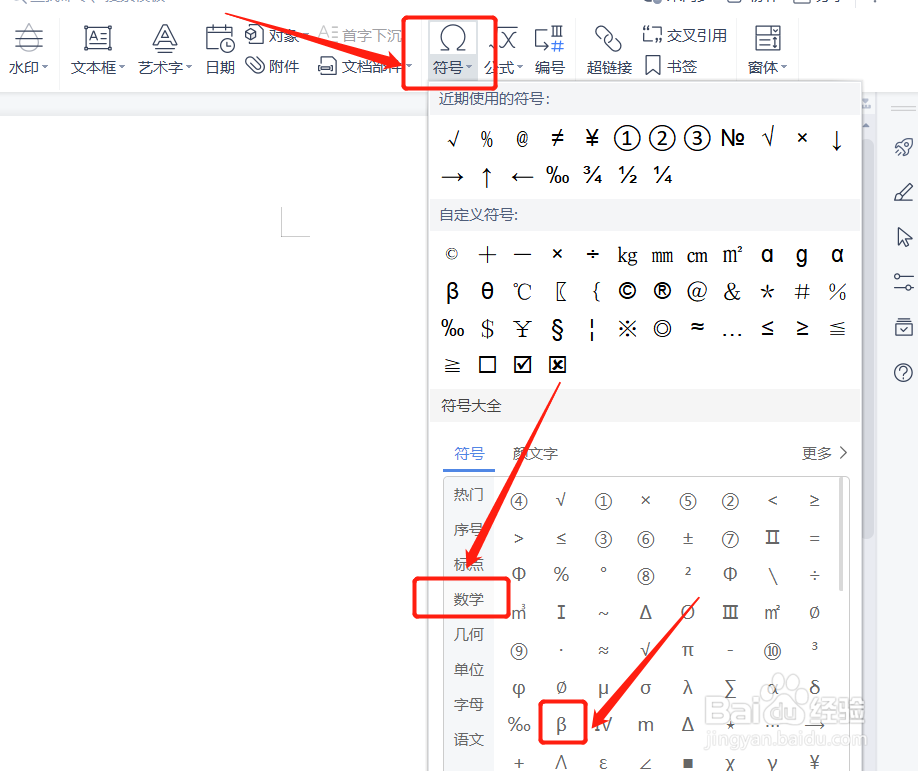The image size is (918, 771).
Task: Expand the Formula (公式) dropdown arrow
Action: pyautogui.click(x=520, y=67)
